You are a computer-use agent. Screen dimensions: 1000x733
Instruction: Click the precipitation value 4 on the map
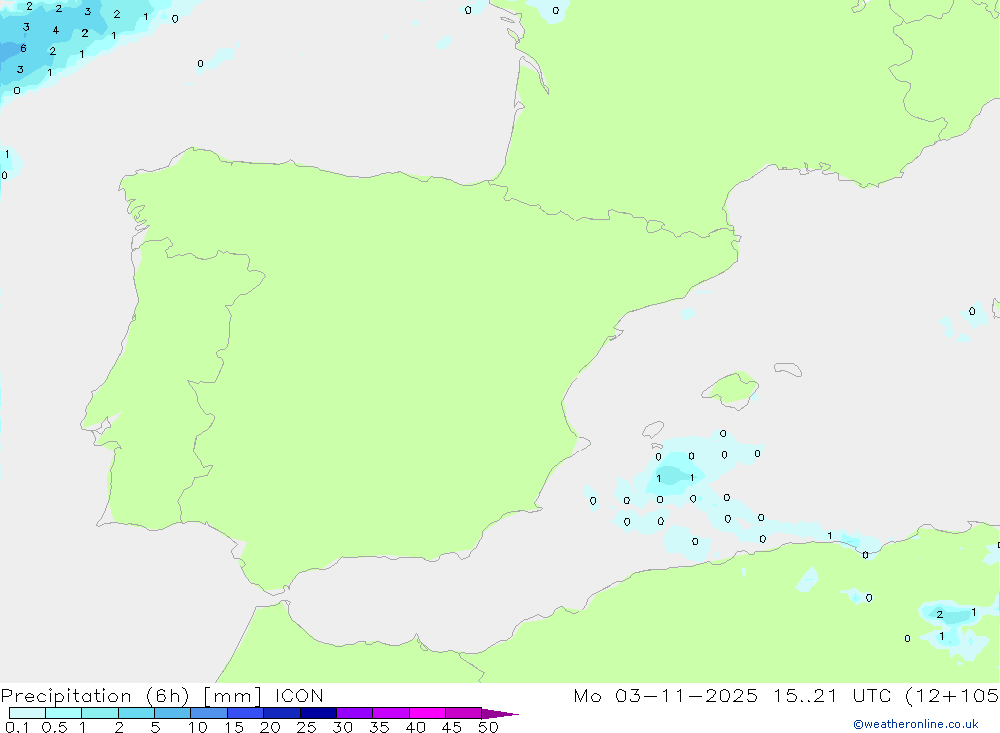click(x=55, y=30)
